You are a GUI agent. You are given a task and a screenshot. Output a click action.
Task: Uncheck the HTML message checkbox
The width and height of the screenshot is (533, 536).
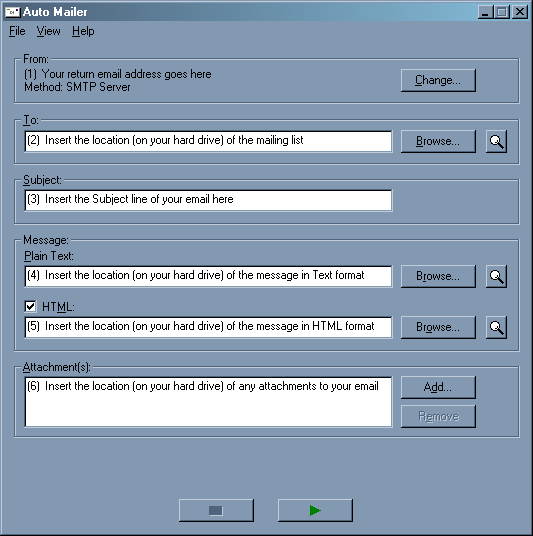click(30, 306)
